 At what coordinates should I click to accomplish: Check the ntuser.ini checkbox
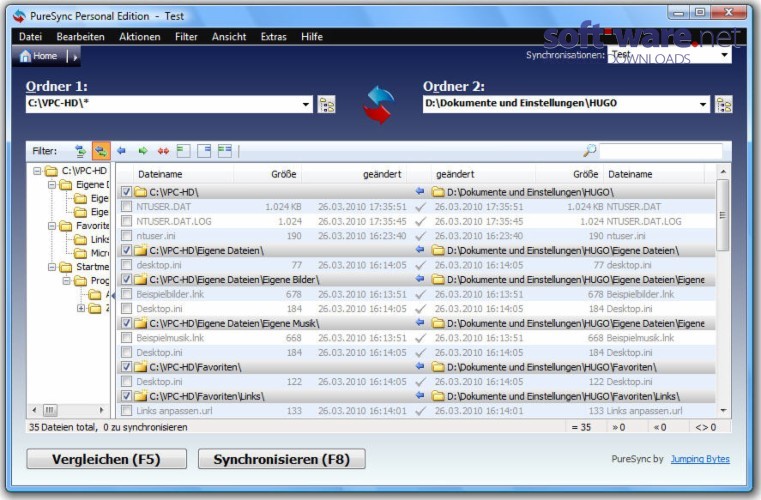[x=126, y=236]
